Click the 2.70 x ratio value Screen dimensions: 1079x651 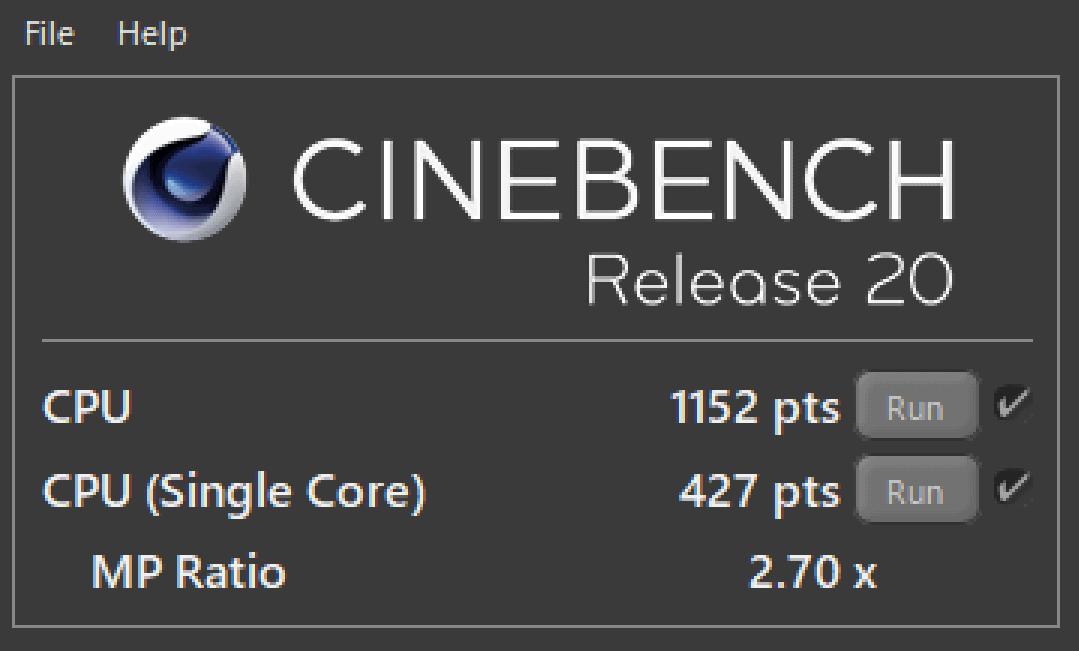pyautogui.click(x=813, y=572)
